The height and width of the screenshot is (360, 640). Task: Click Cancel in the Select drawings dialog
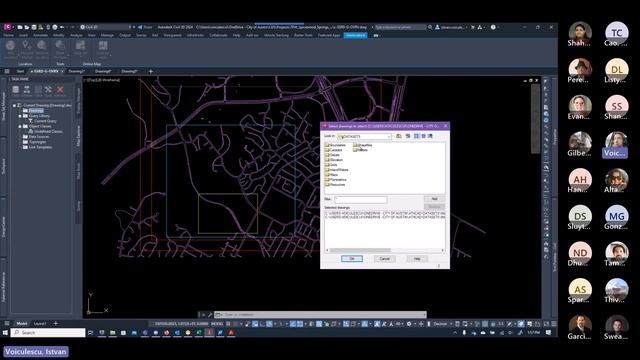pos(384,259)
